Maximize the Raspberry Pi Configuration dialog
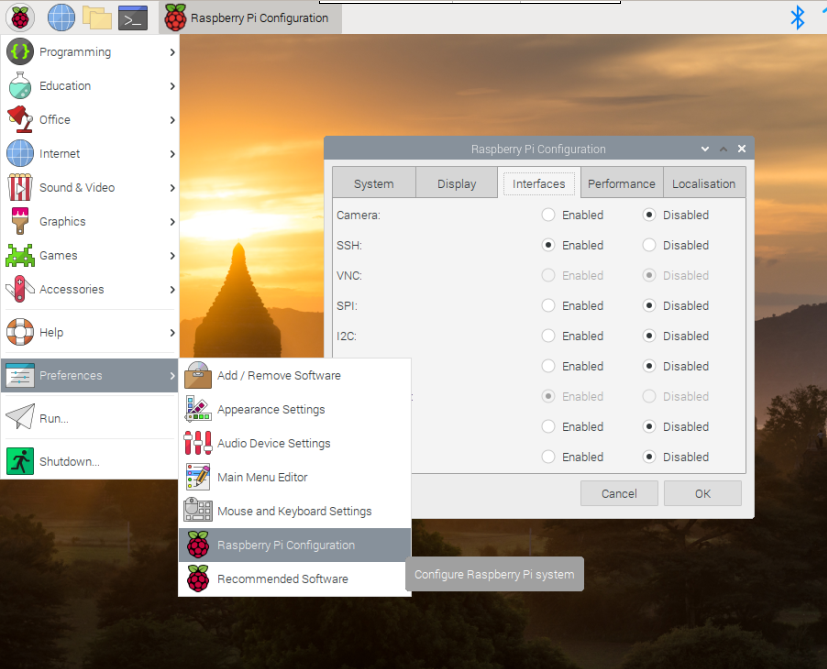This screenshot has height=669, width=827. click(x=723, y=149)
